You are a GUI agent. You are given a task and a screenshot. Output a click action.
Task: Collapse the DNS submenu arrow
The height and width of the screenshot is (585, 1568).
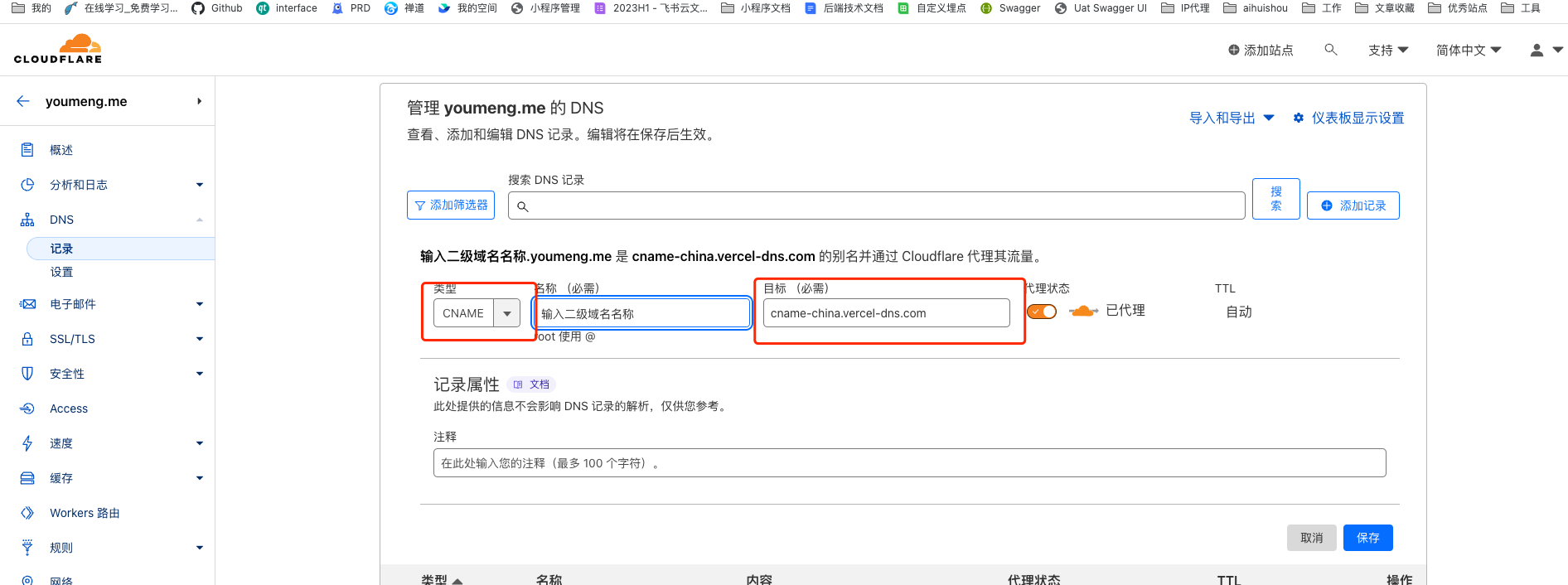coord(200,220)
